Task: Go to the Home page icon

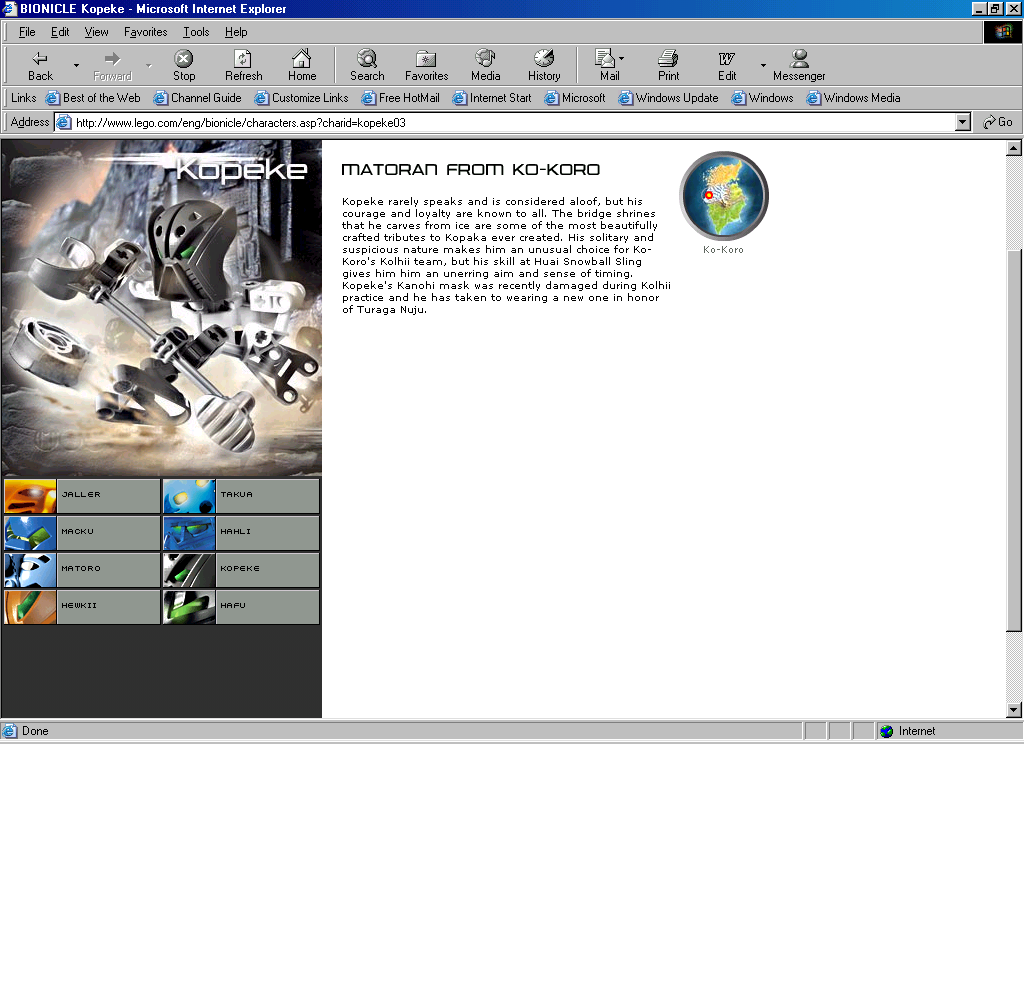Action: (302, 59)
